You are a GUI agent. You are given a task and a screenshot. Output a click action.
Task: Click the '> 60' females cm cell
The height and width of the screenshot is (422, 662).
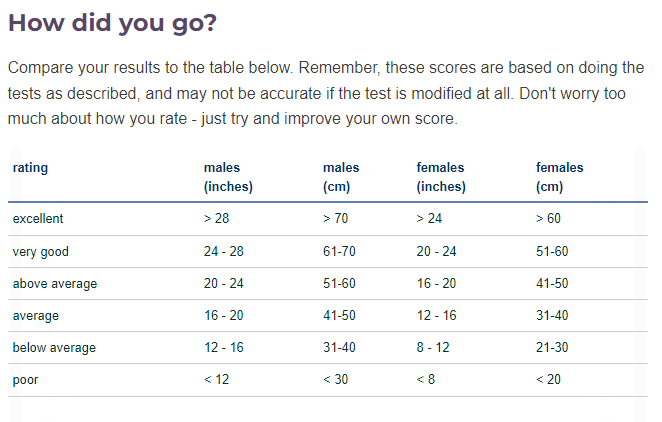click(549, 218)
